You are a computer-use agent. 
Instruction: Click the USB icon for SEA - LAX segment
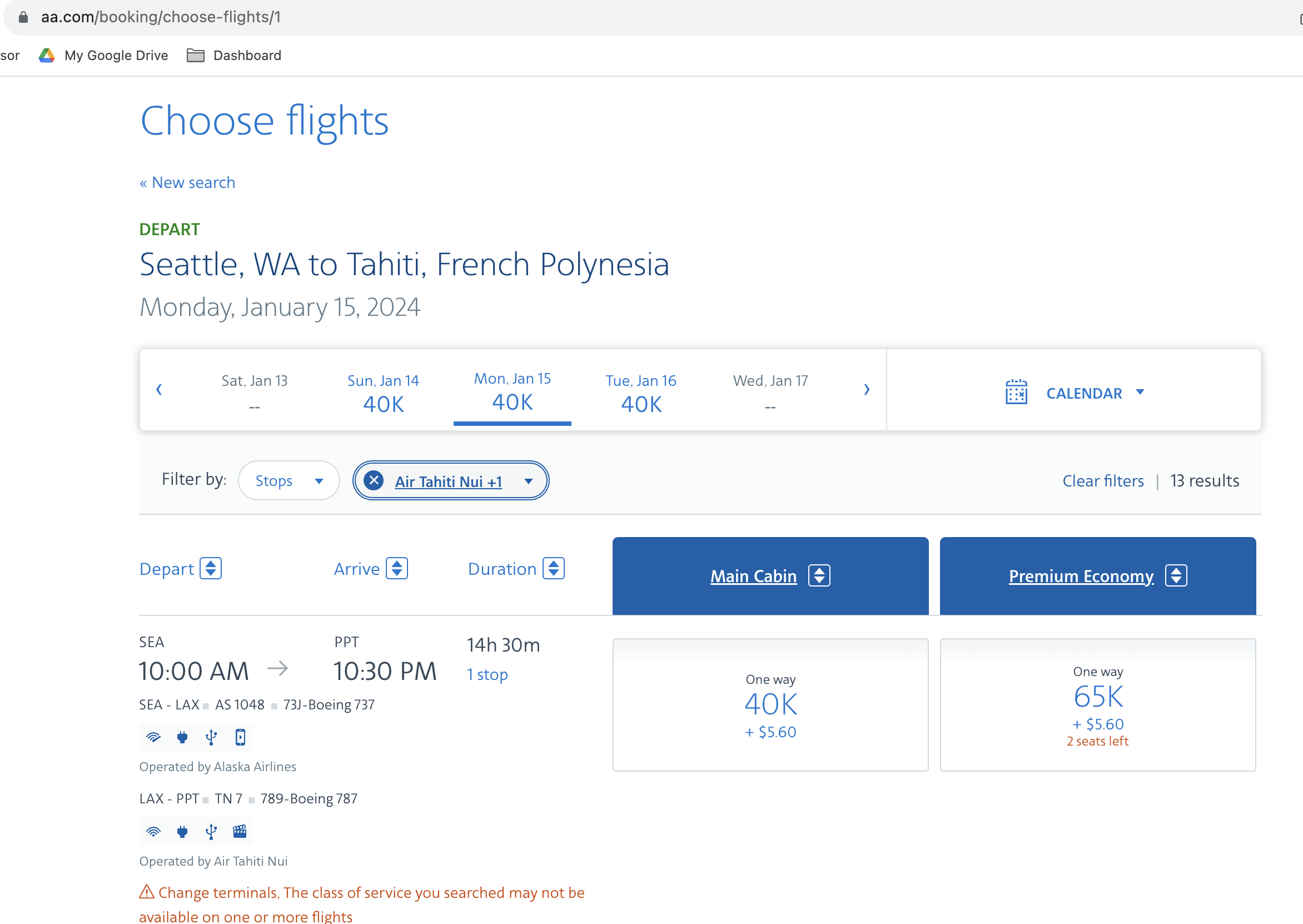point(211,738)
